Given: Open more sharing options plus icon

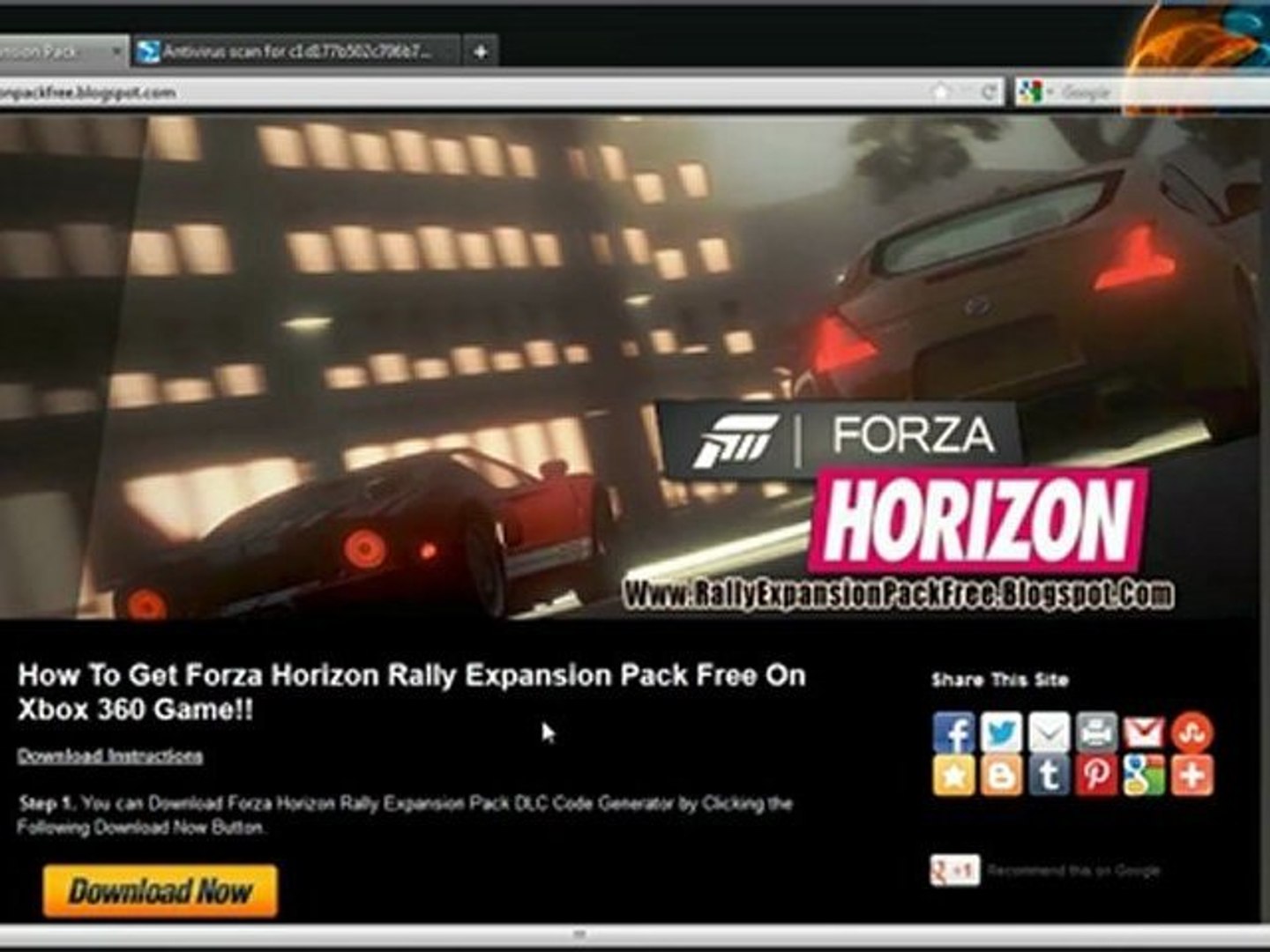Looking at the screenshot, I should point(1192,776).
